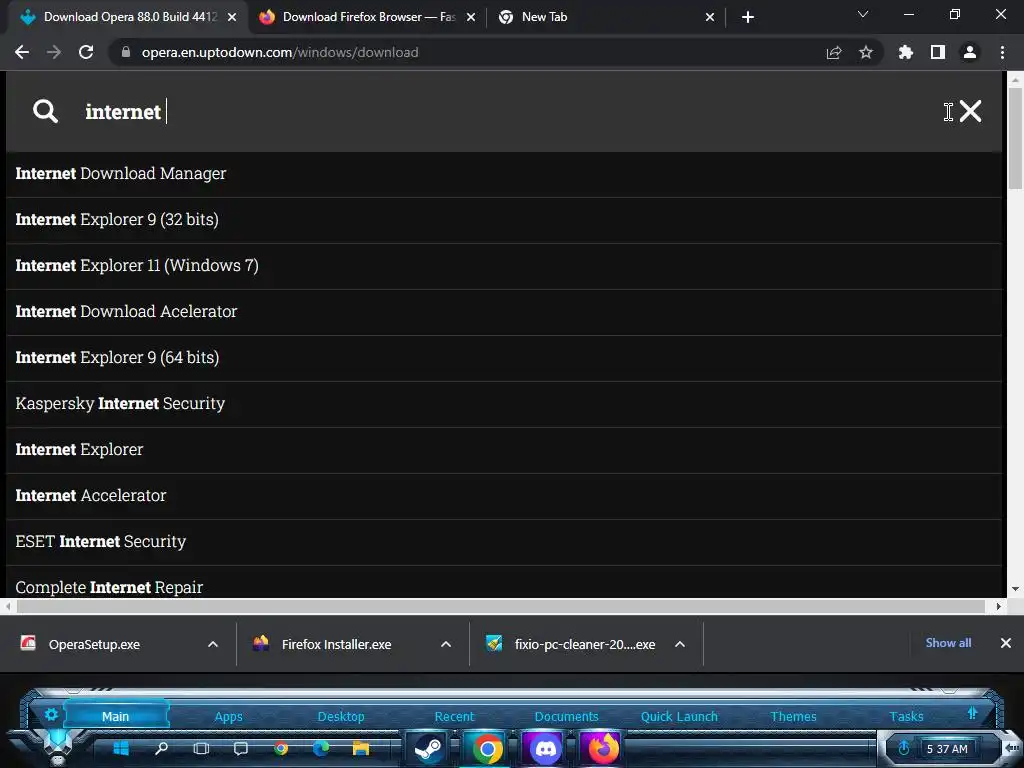This screenshot has width=1024, height=768.
Task: Launch Firefox from the dock
Action: 602,749
